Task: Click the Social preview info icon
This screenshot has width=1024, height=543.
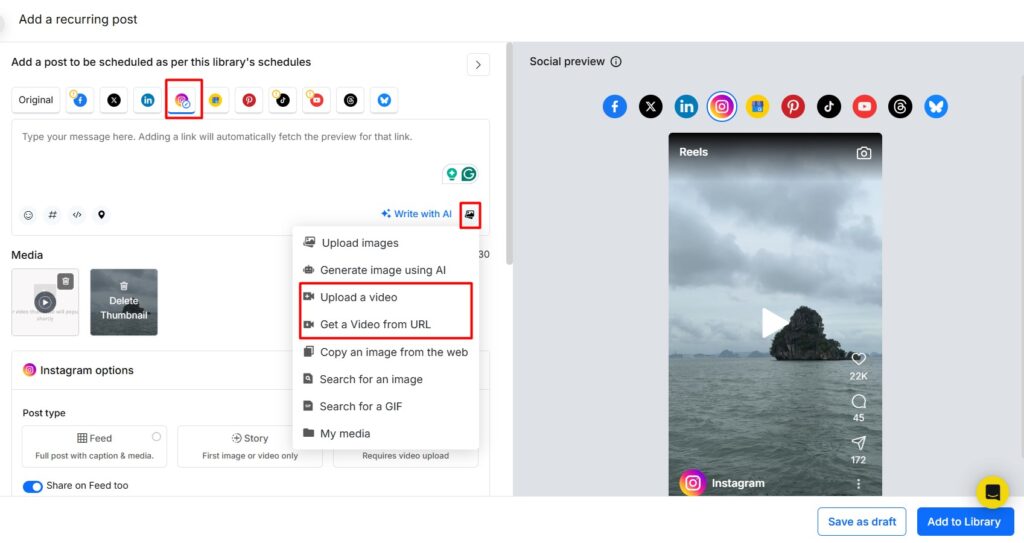Action: point(616,61)
